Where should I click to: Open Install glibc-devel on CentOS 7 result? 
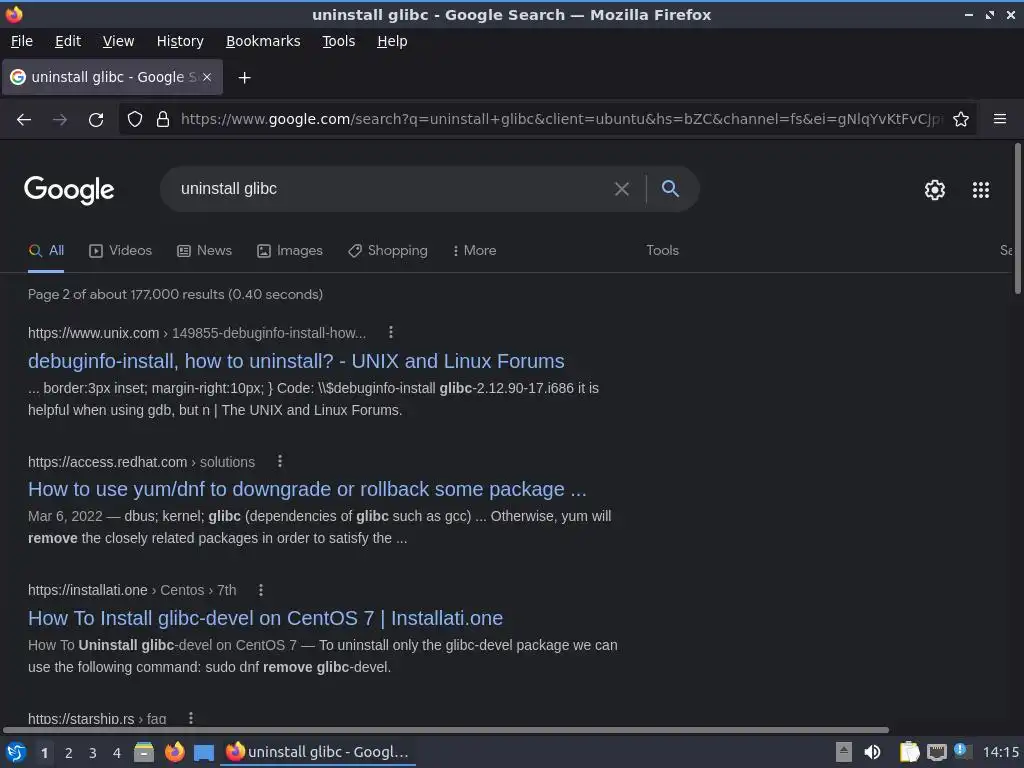point(265,618)
